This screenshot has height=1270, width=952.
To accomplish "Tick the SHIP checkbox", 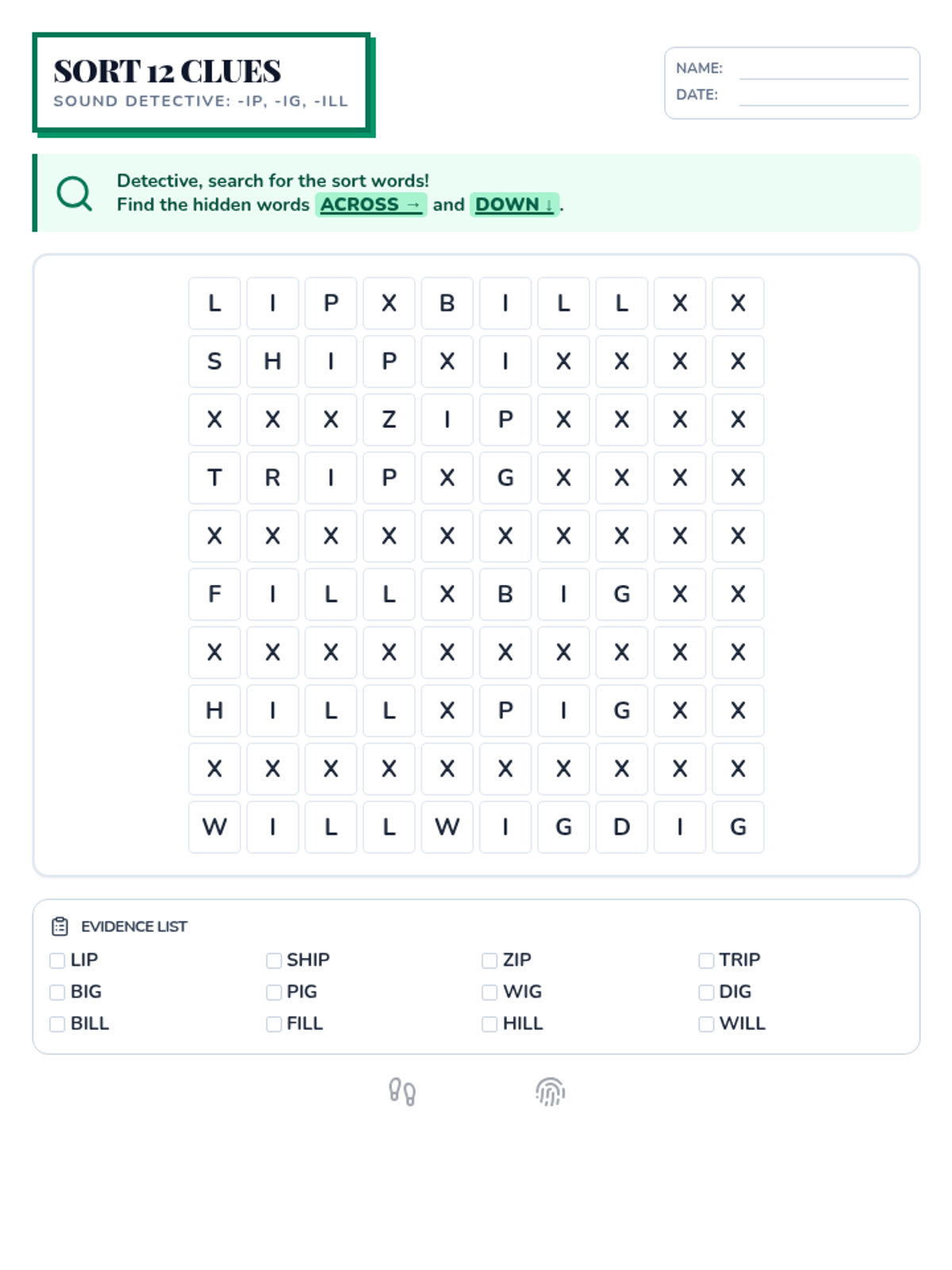I will point(274,960).
